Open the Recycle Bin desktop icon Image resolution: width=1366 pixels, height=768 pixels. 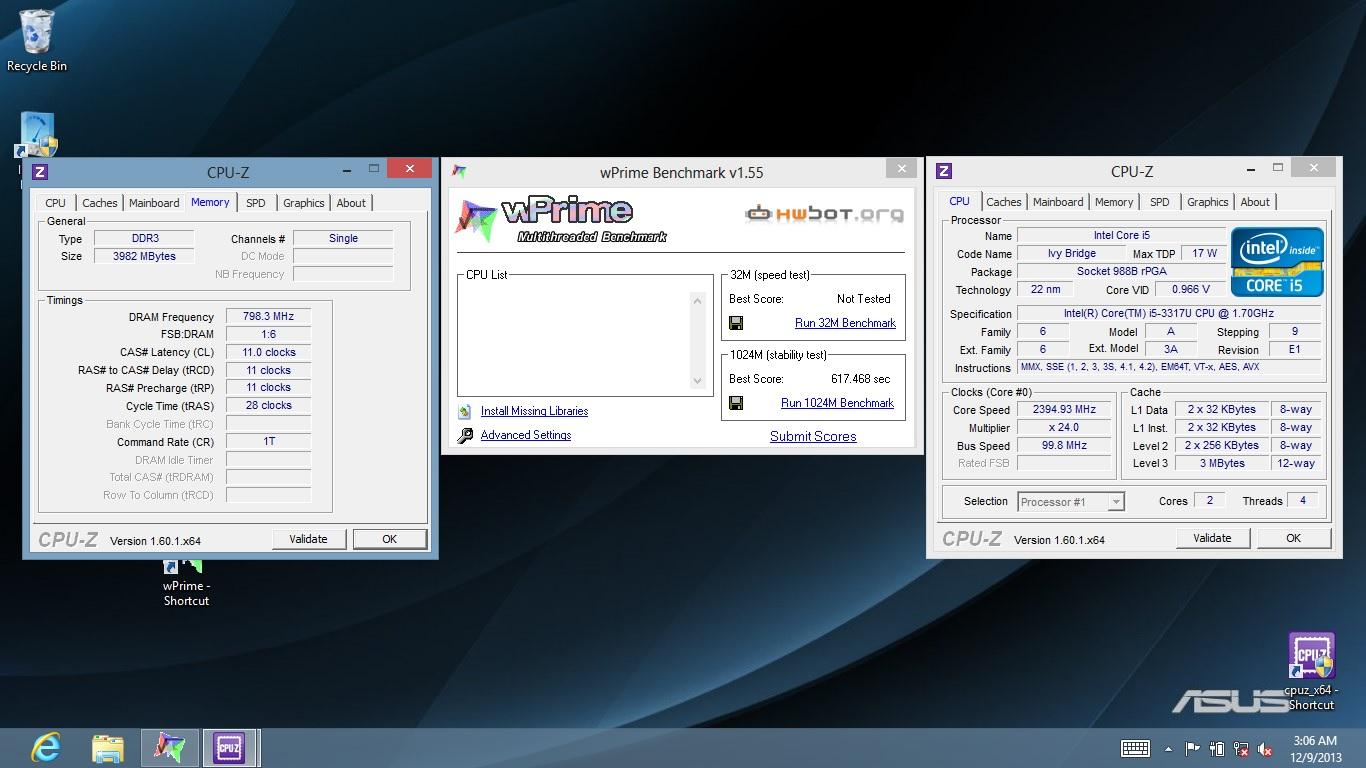coord(37,40)
